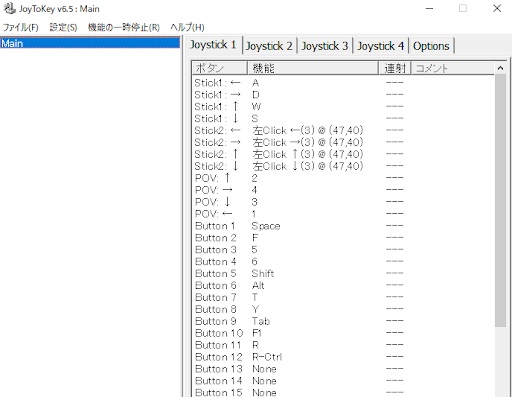Click the JoyToKey app icon in title bar

pyautogui.click(x=9, y=8)
